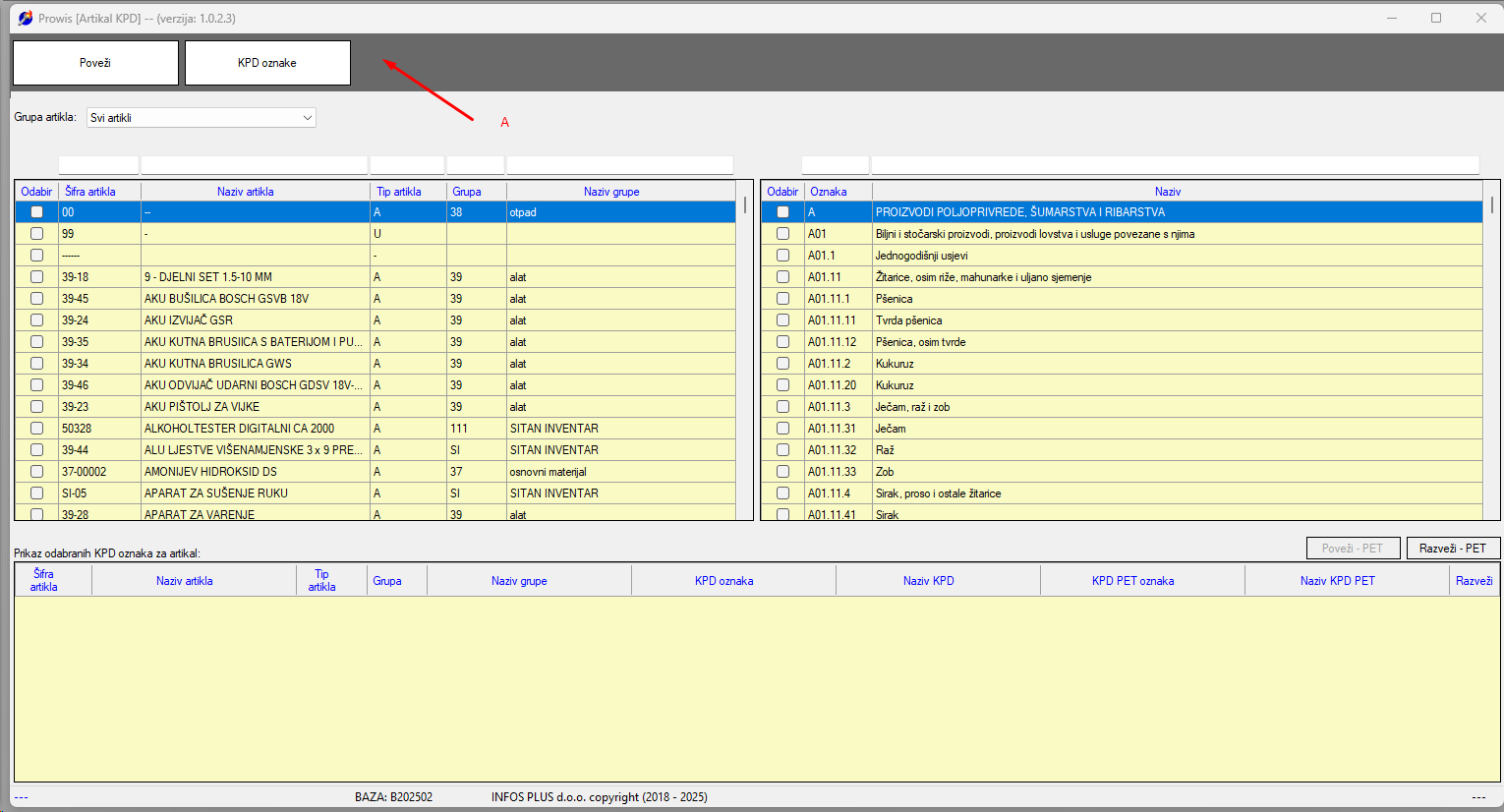The width and height of the screenshot is (1504, 812).
Task: Click KPD PET oznaka column header
Action: [x=1132, y=581]
